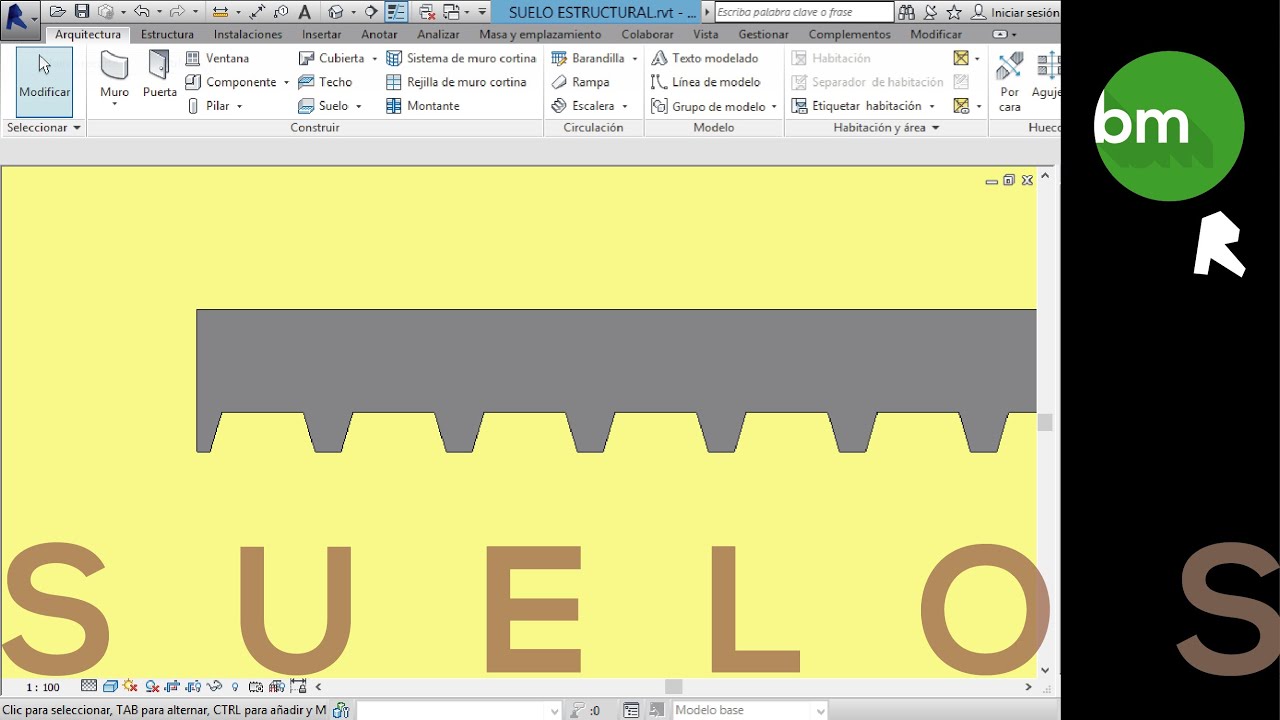Click the Redo arrow icon
This screenshot has width=1280, height=720.
pyautogui.click(x=177, y=12)
